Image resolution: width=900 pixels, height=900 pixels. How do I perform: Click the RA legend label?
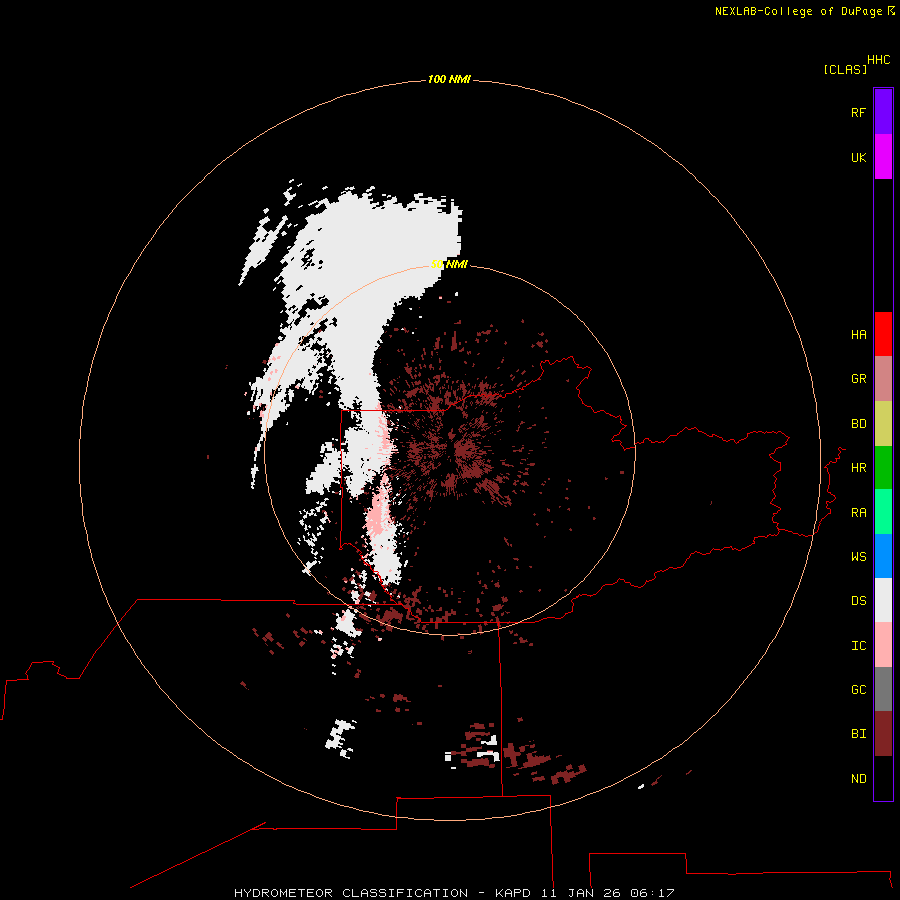[858, 513]
